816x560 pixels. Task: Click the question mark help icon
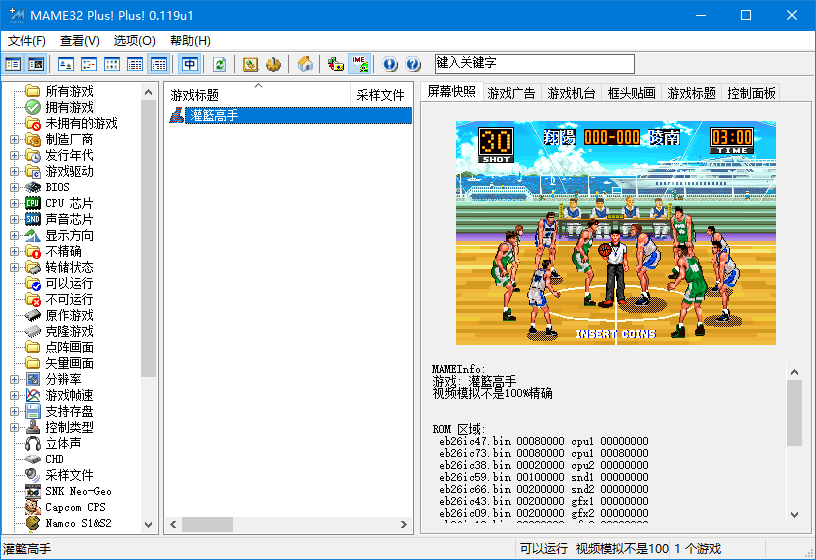pos(413,64)
